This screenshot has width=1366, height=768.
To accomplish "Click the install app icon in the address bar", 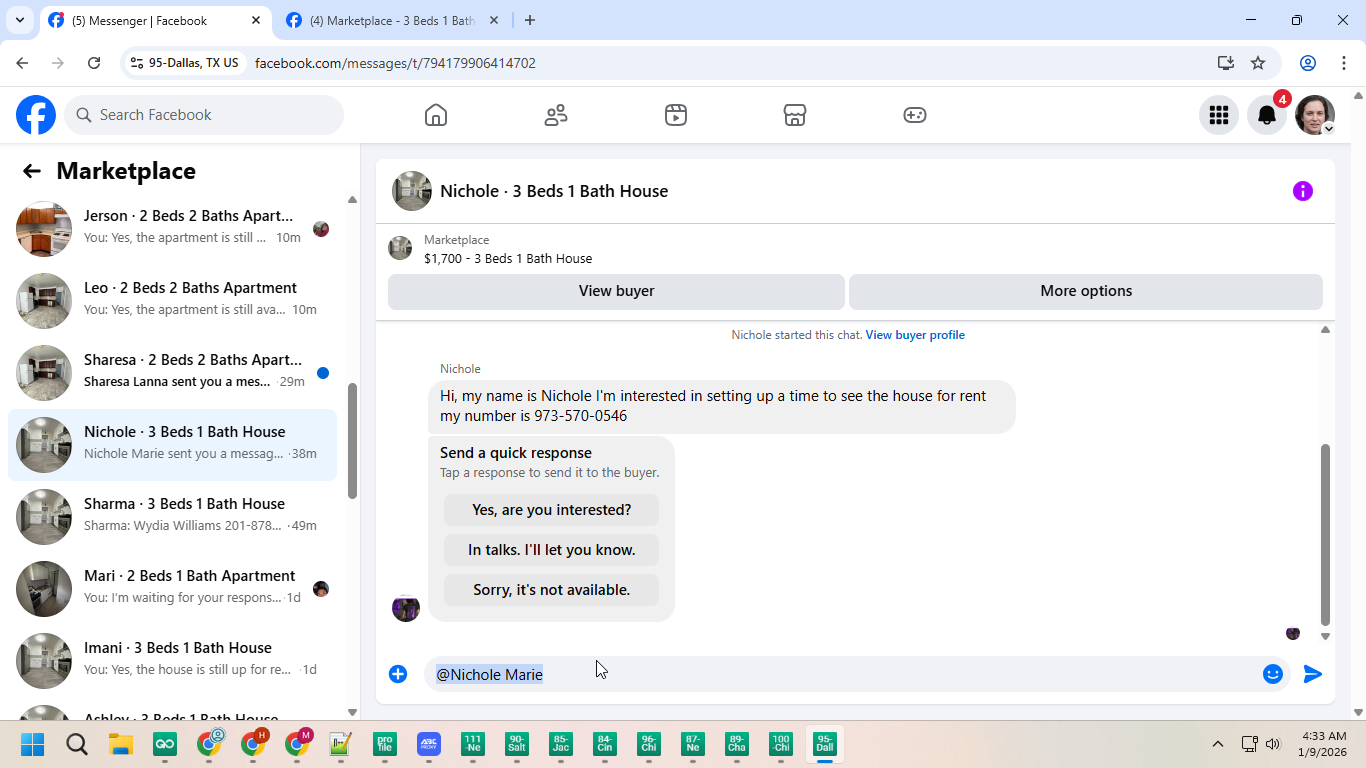I will (x=1226, y=63).
